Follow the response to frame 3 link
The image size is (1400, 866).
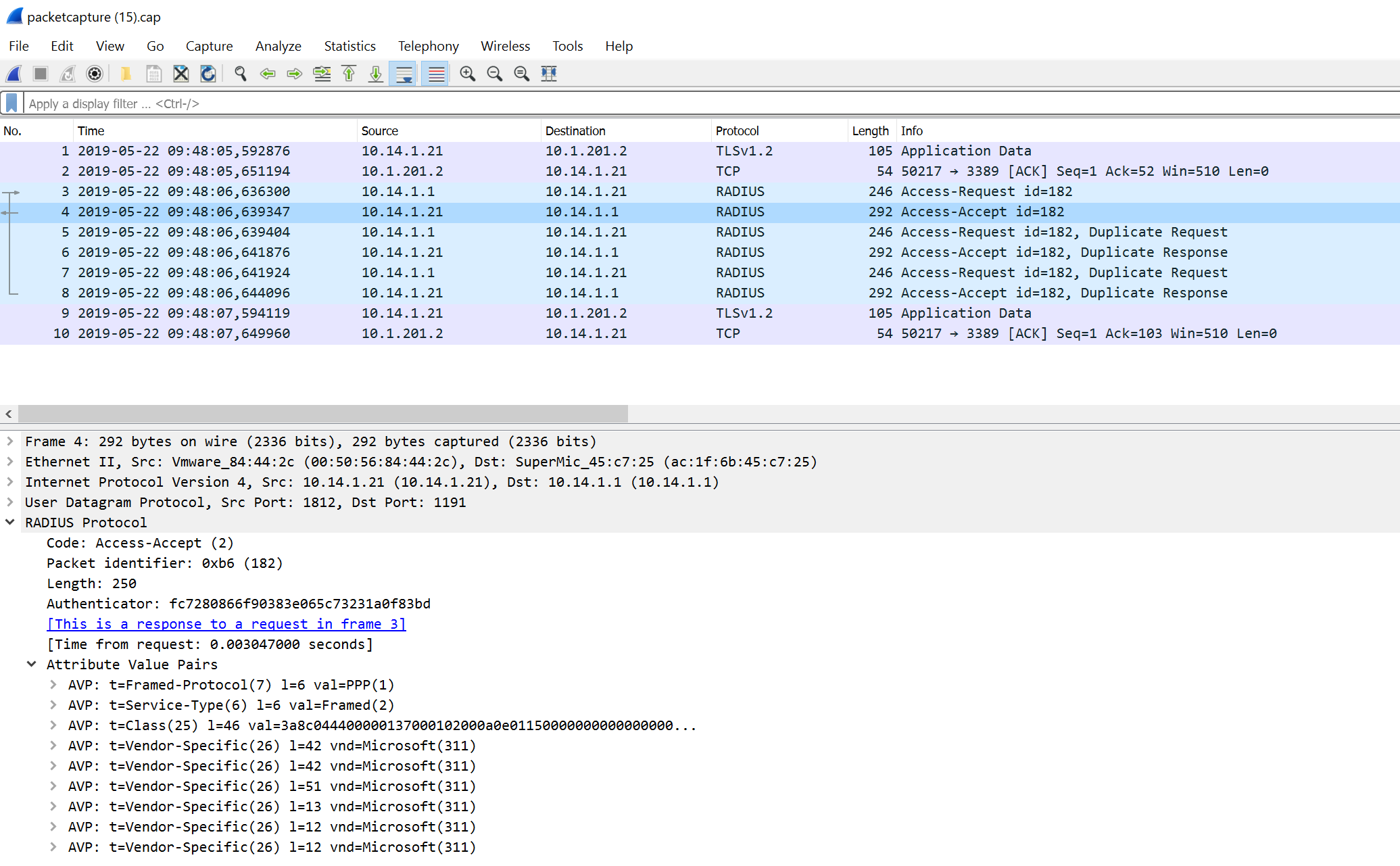click(226, 624)
